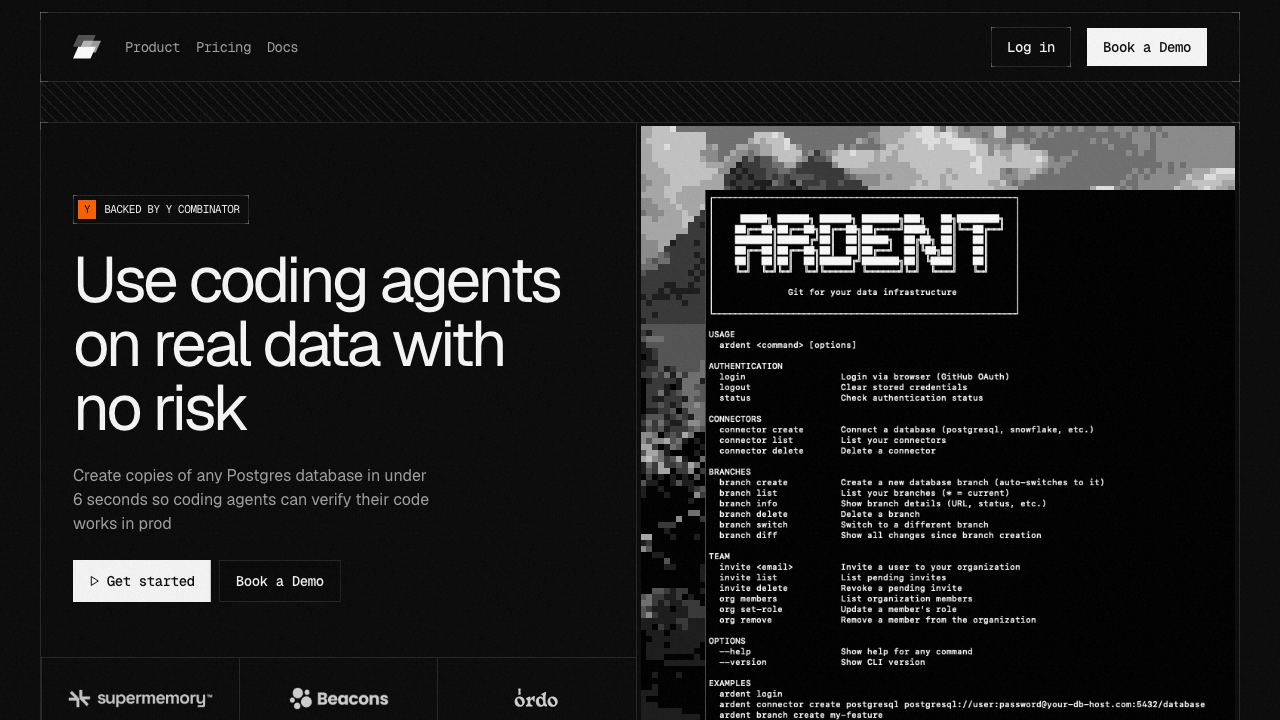The height and width of the screenshot is (720, 1280).
Task: Click the '--version' option
Action: click(743, 662)
